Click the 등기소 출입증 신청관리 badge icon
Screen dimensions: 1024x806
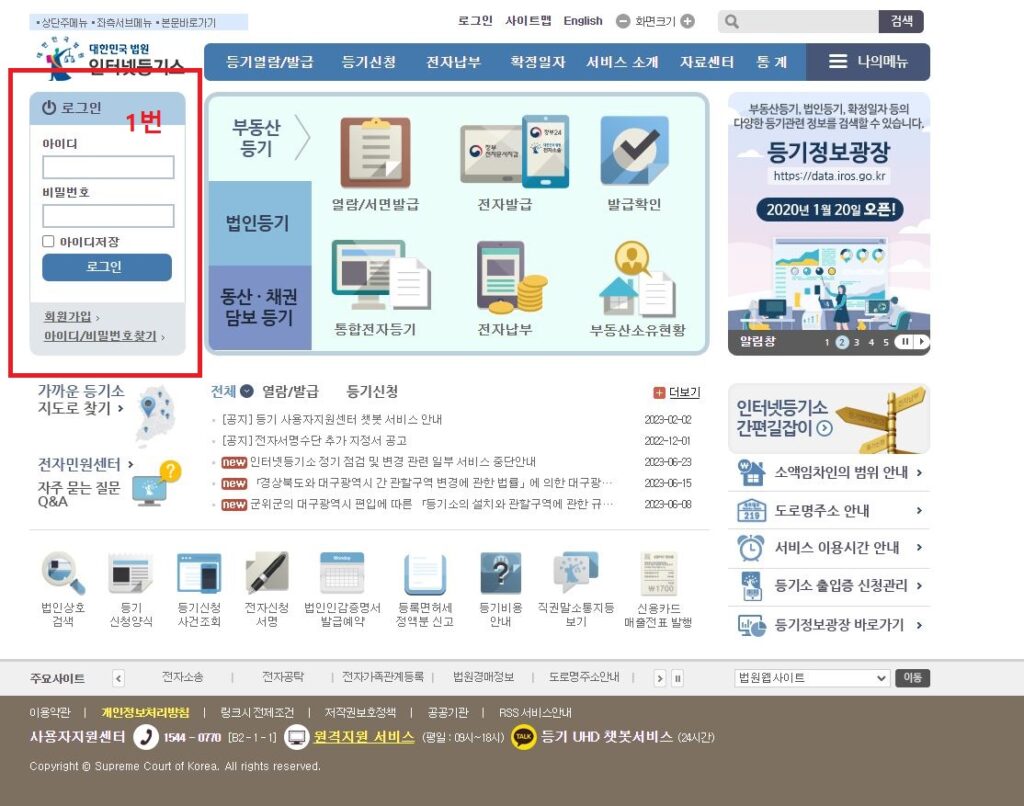tap(751, 586)
